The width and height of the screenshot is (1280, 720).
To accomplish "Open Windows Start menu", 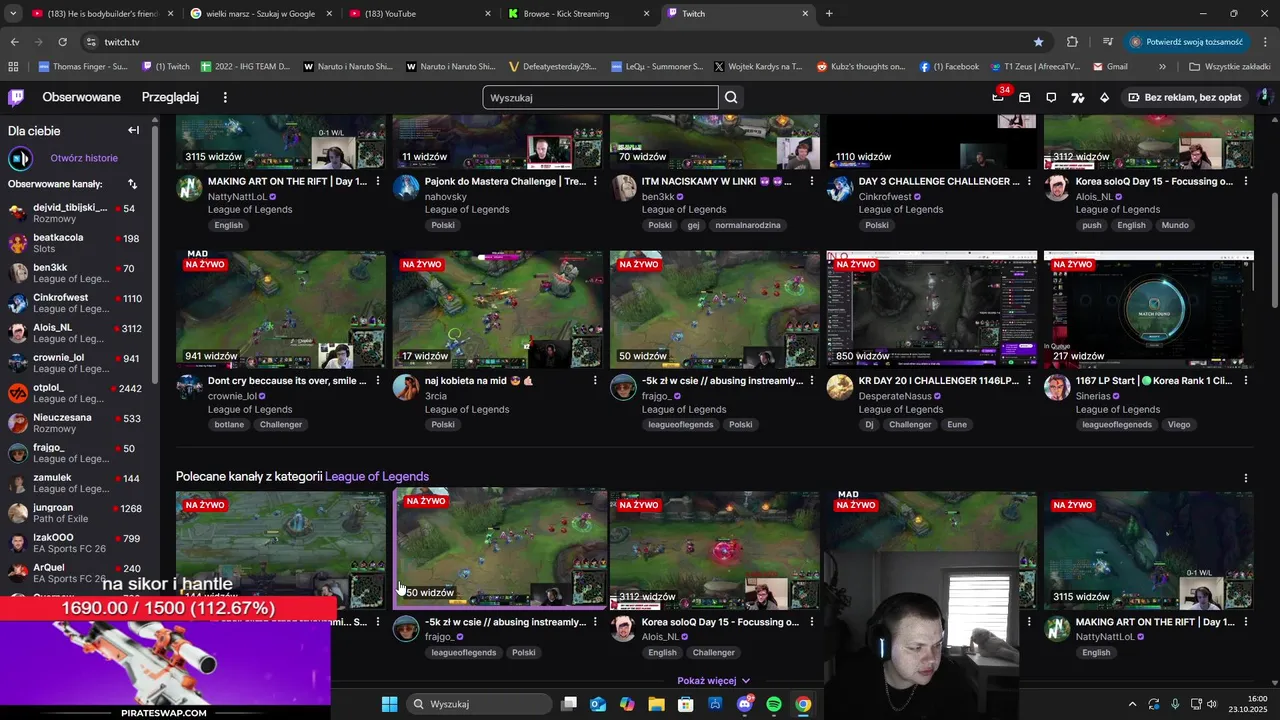I will [x=389, y=704].
